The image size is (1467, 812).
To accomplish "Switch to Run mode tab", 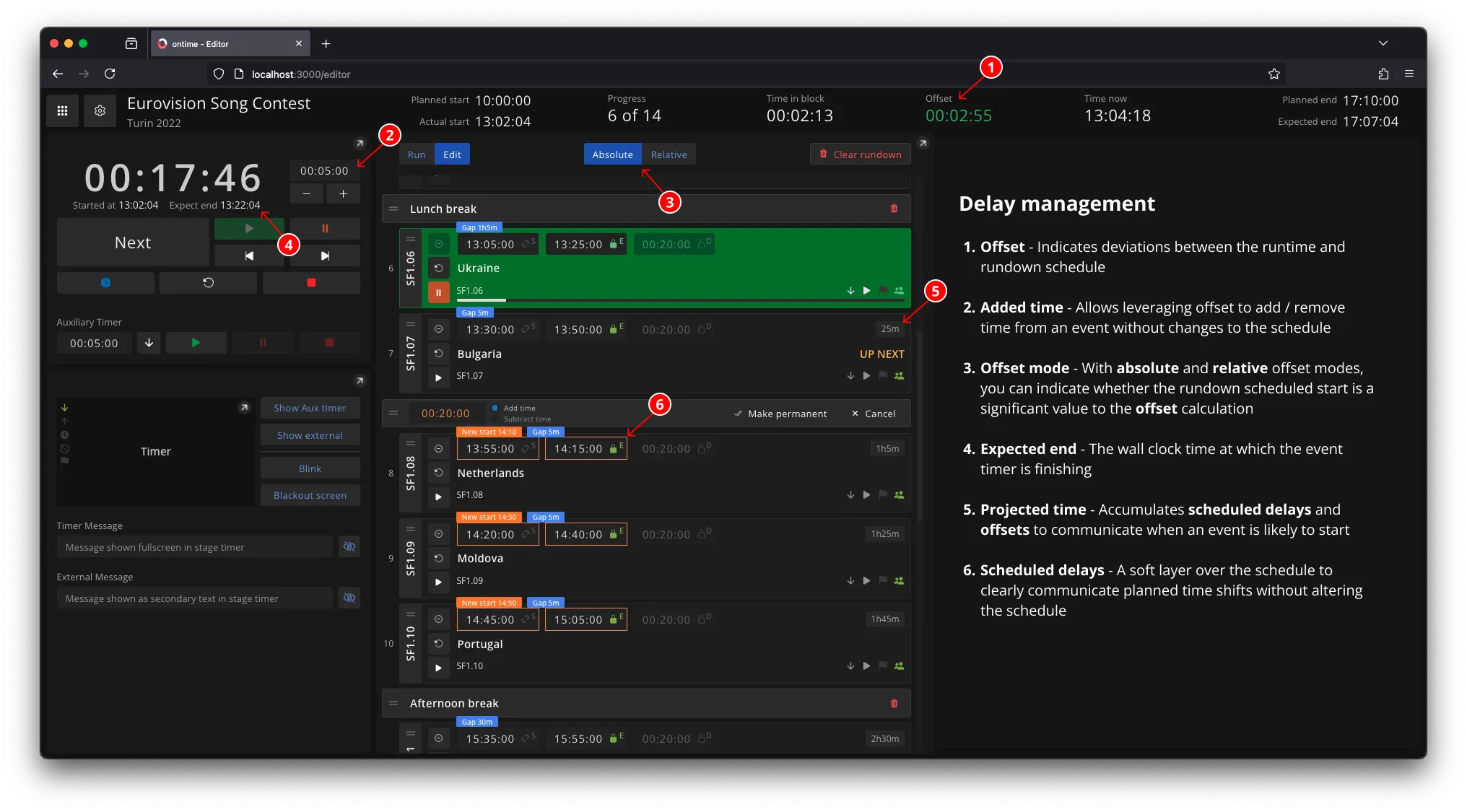I will pyautogui.click(x=417, y=154).
